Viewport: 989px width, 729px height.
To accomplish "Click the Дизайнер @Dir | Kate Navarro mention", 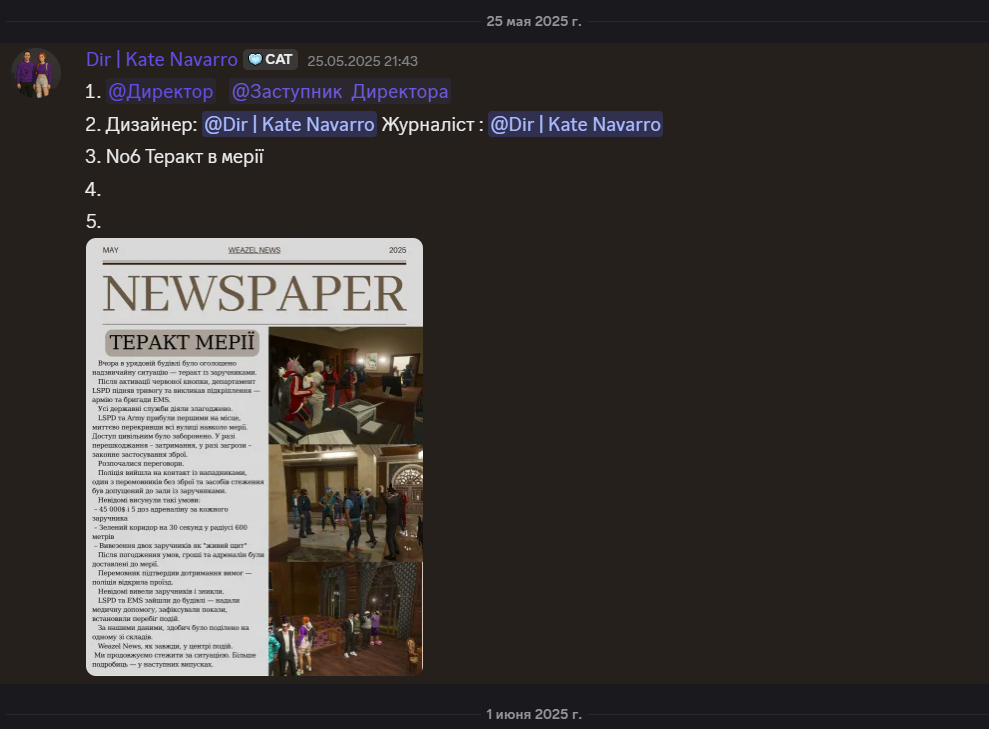I will (290, 124).
